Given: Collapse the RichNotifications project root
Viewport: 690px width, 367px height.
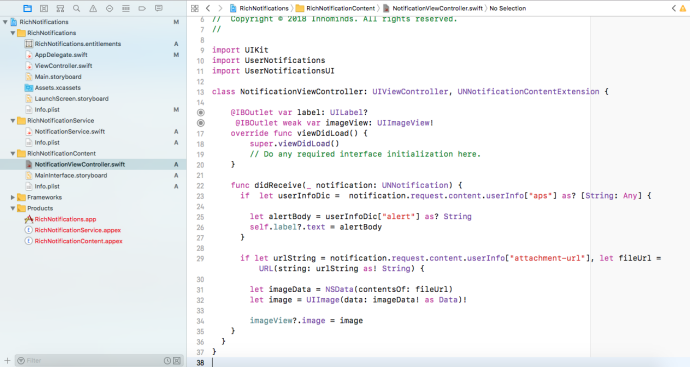Looking at the screenshot, I should [5, 22].
